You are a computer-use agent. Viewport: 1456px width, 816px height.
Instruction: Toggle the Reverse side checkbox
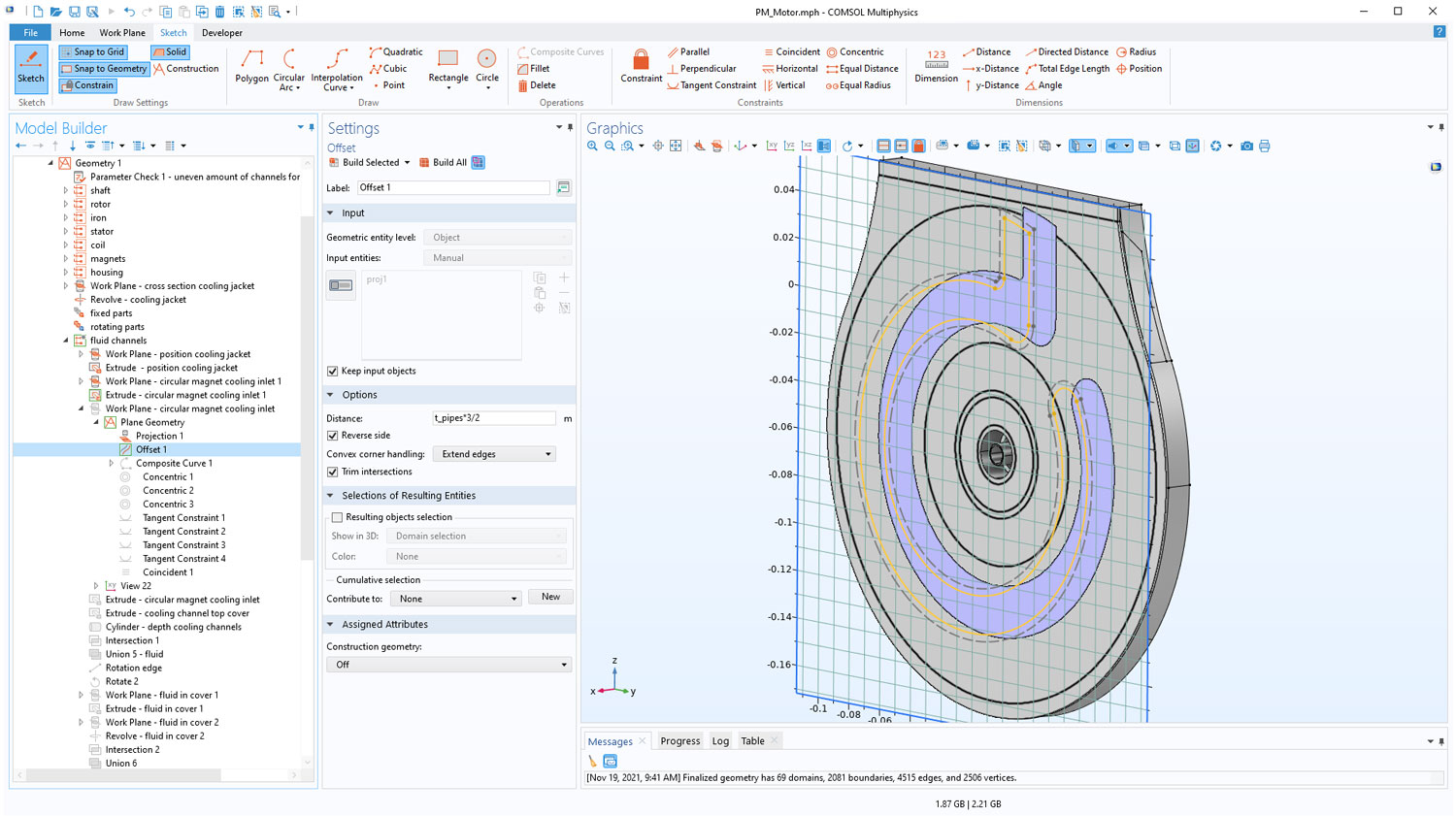click(333, 436)
